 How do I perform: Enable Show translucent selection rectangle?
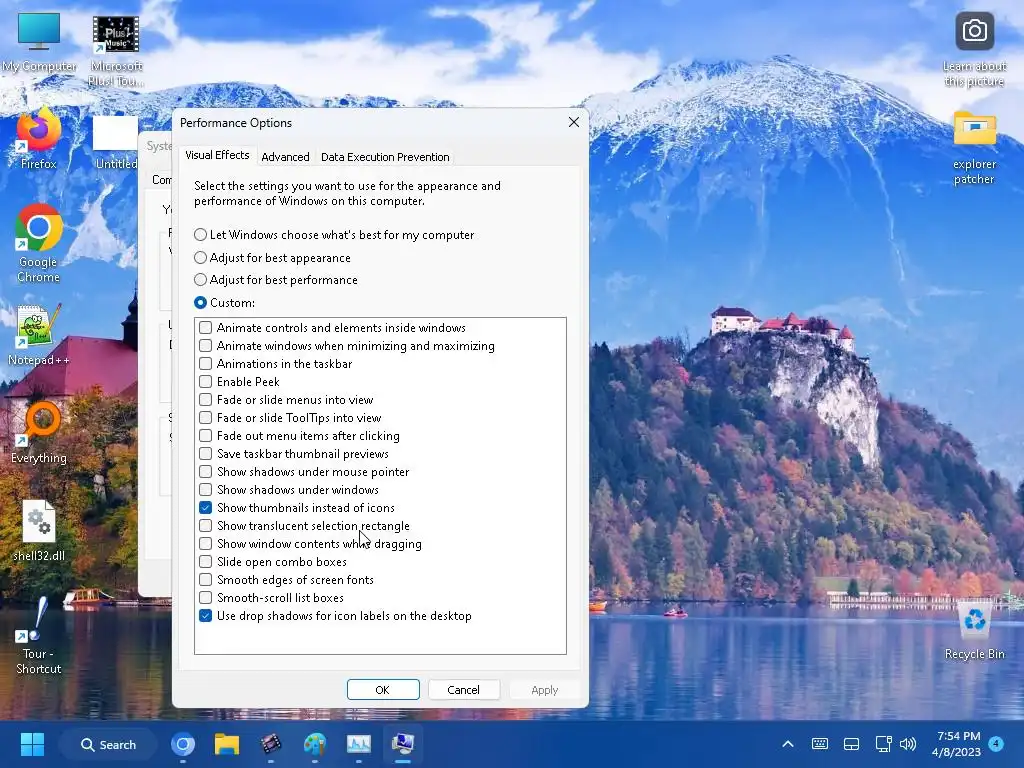tap(205, 526)
